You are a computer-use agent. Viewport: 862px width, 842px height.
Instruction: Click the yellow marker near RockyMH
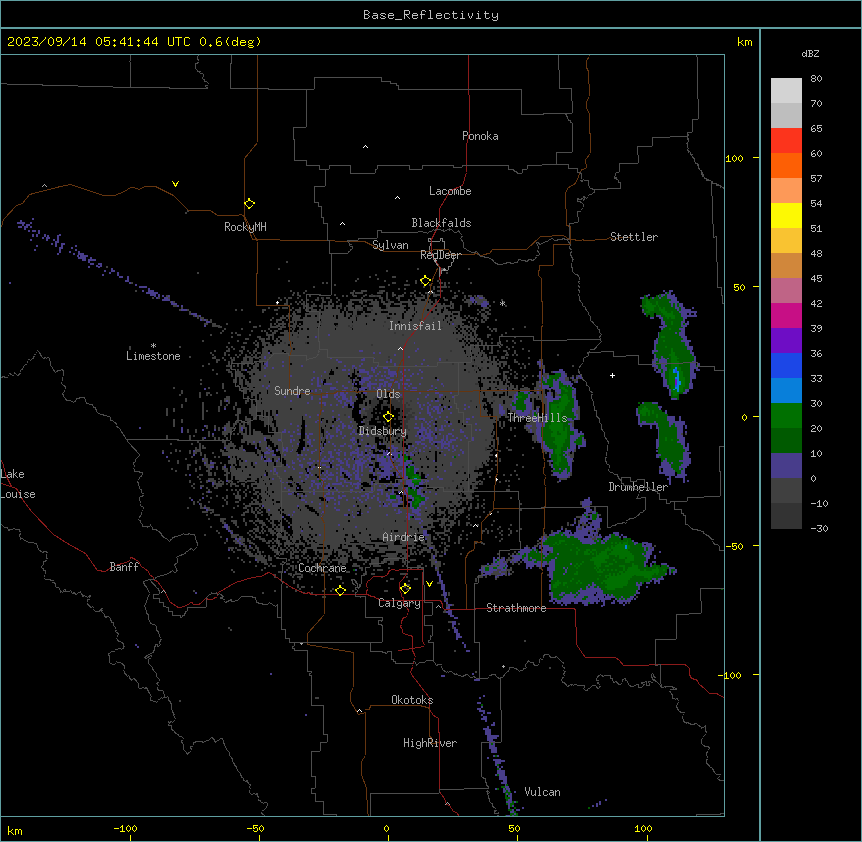tap(250, 203)
